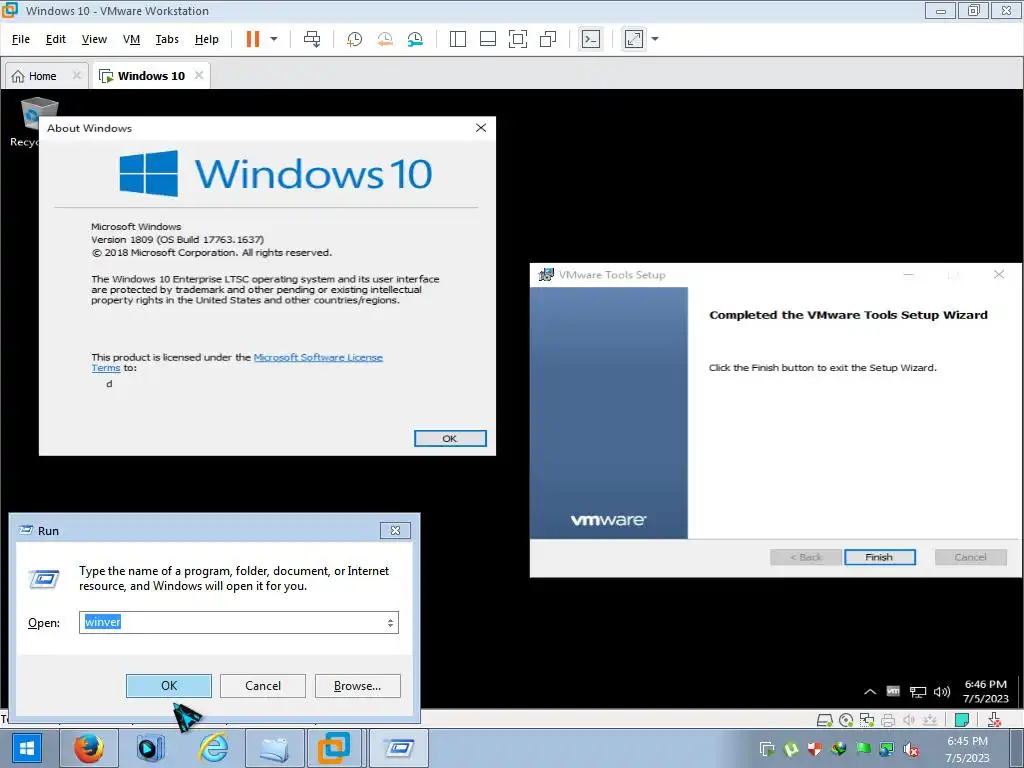Screen dimensions: 1024x768
Task: Click the stretch guest display icon
Action: click(x=634, y=39)
